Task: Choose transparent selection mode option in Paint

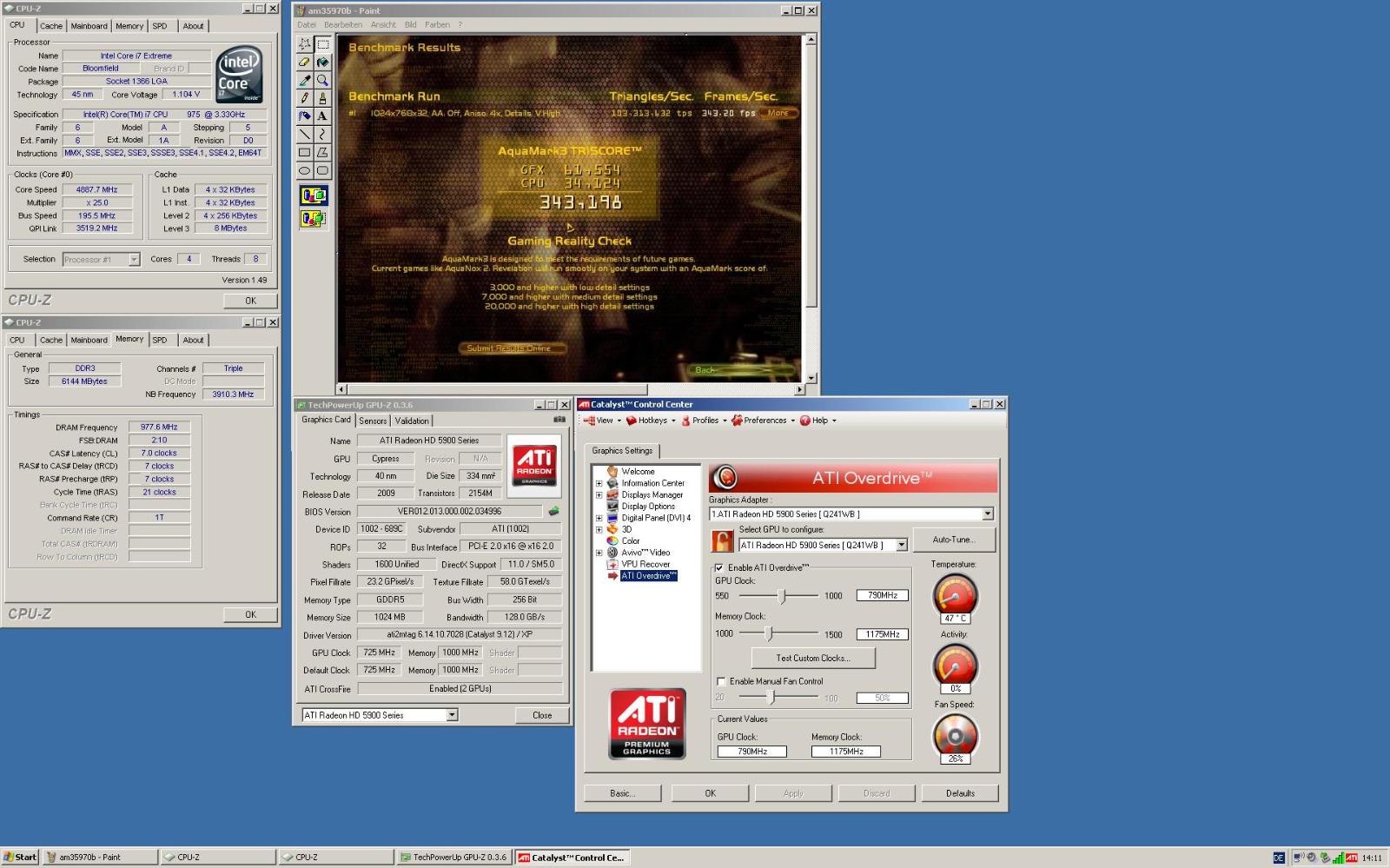Action: click(x=314, y=219)
